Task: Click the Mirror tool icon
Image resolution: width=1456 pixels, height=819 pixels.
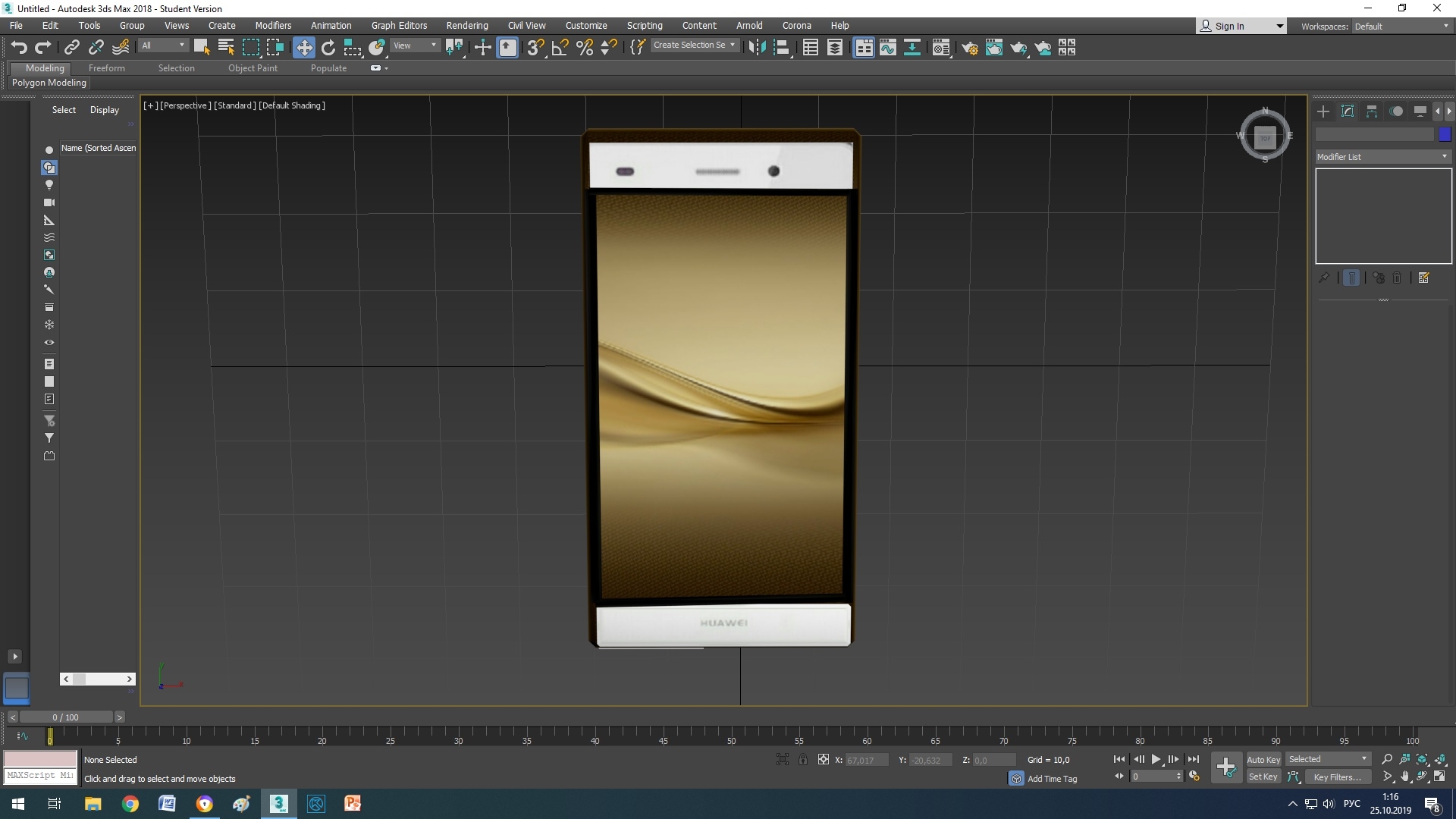Action: pos(756,48)
